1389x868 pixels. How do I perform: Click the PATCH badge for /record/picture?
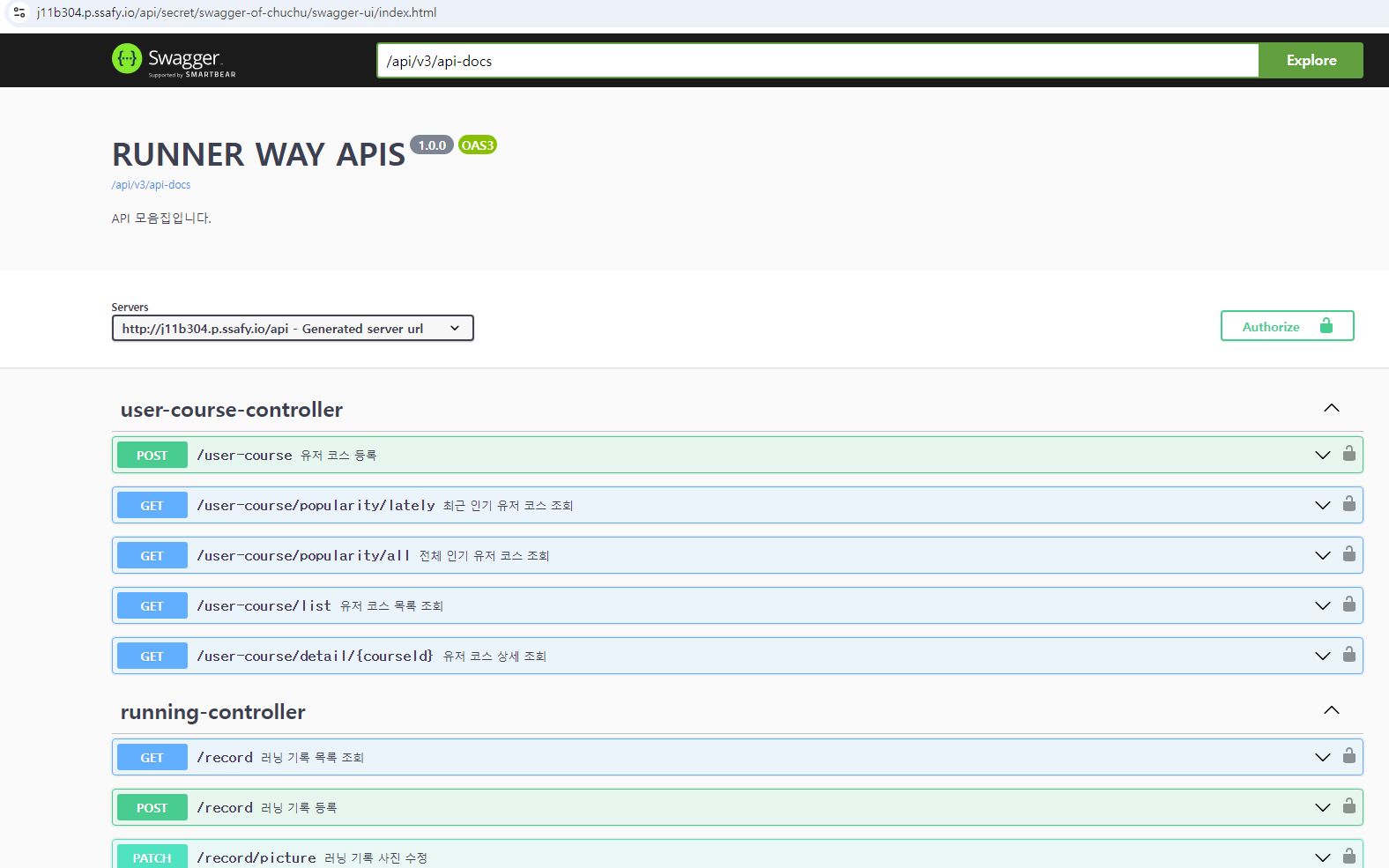point(152,857)
